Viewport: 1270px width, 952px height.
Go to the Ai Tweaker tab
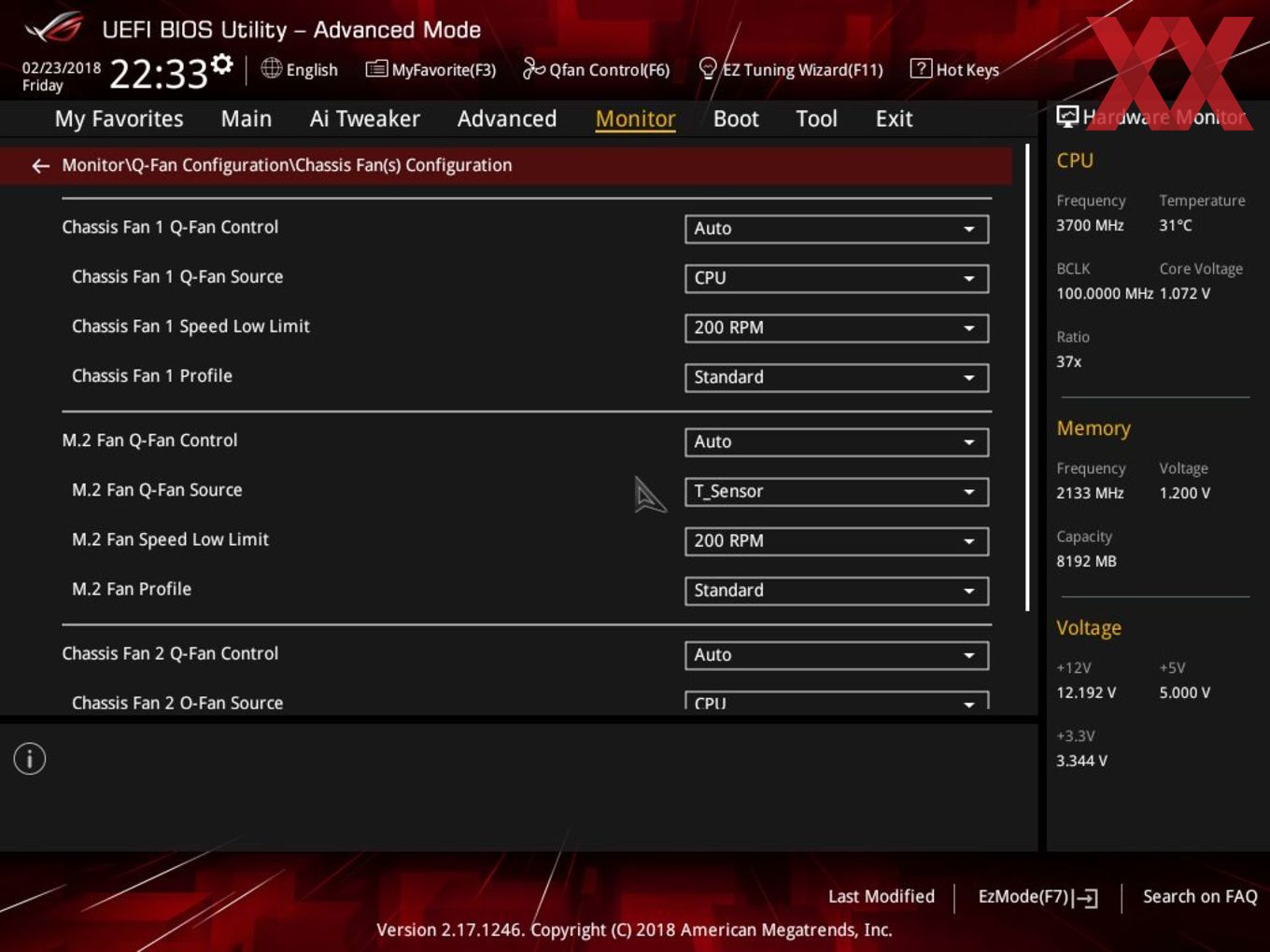(x=365, y=119)
